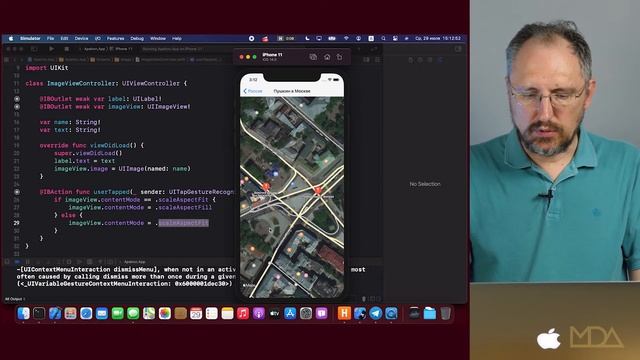Open the blue folder in Dock

pyautogui.click(x=429, y=313)
